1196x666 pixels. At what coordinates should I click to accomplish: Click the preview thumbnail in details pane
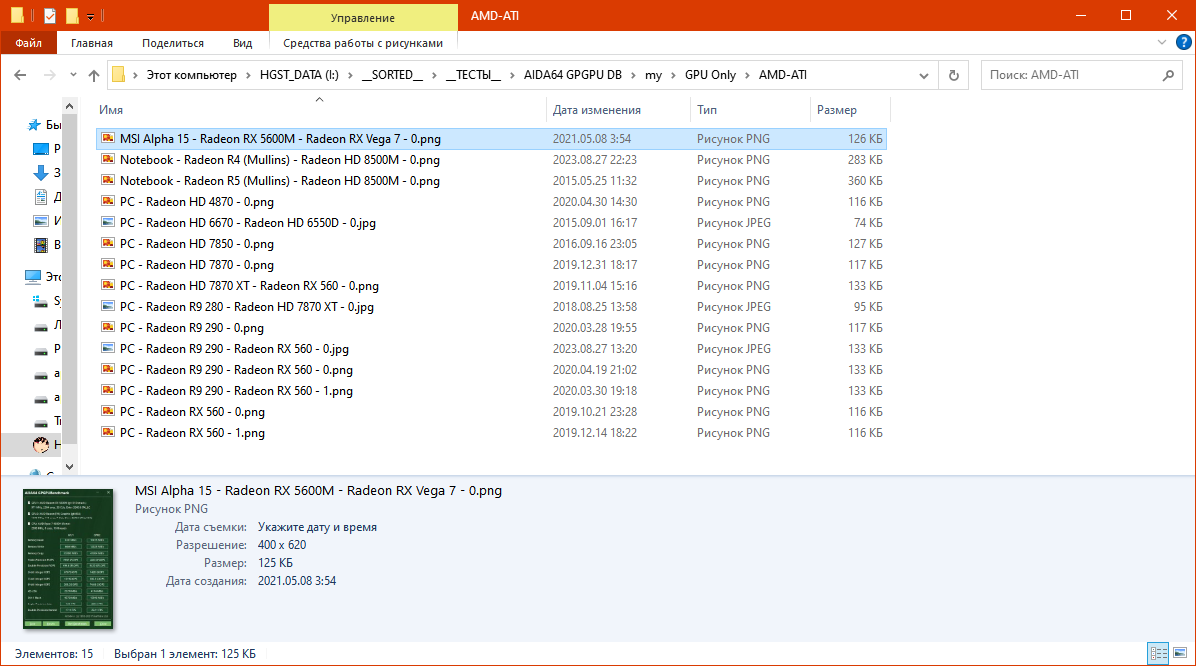point(68,558)
